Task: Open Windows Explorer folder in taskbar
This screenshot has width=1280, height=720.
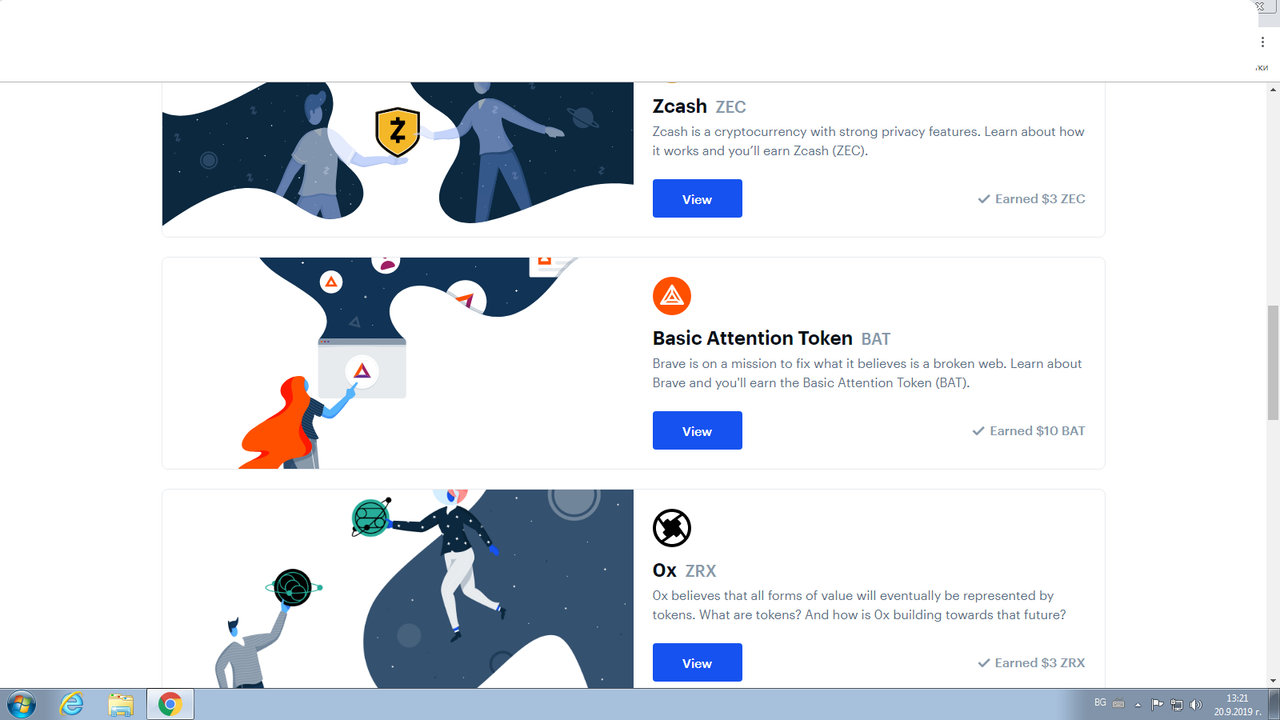Action: tap(120, 704)
